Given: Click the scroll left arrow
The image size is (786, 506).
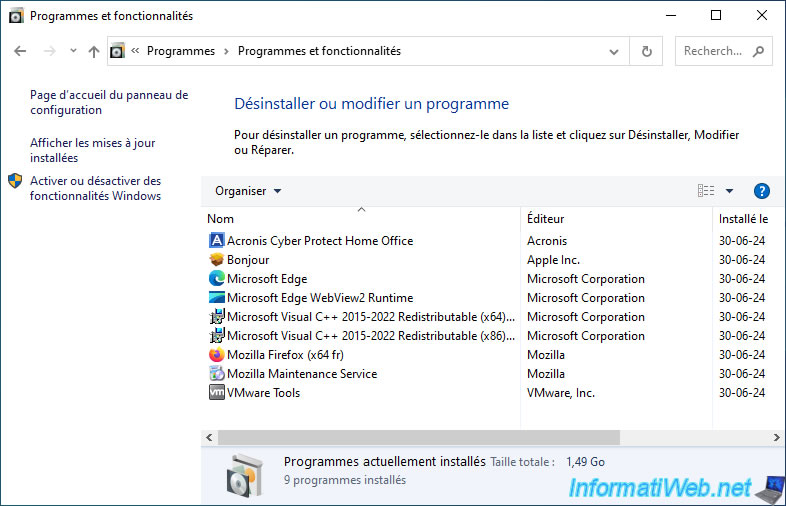Looking at the screenshot, I should point(209,437).
